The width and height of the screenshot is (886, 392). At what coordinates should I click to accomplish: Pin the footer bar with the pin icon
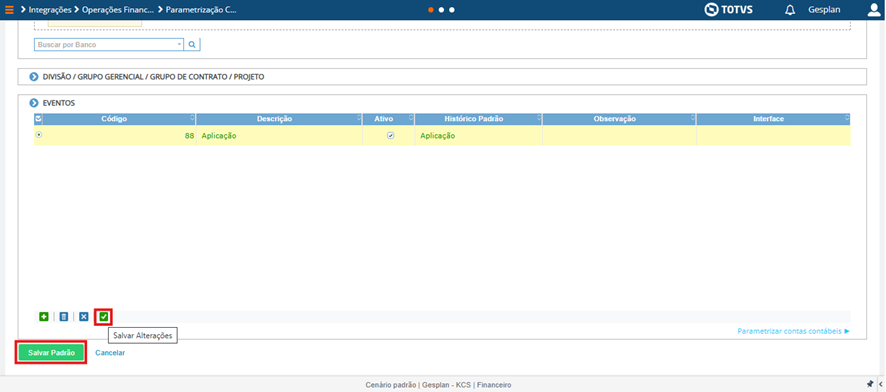click(870, 384)
